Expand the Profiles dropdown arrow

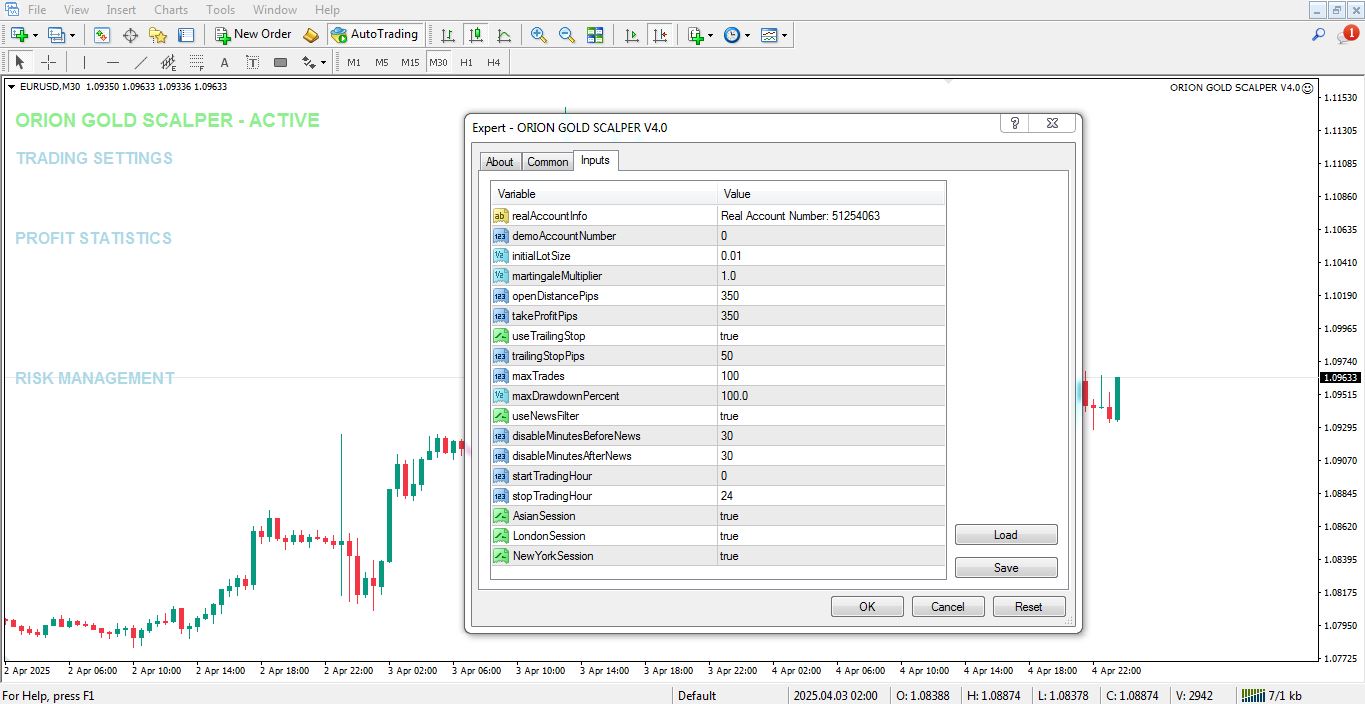73,35
